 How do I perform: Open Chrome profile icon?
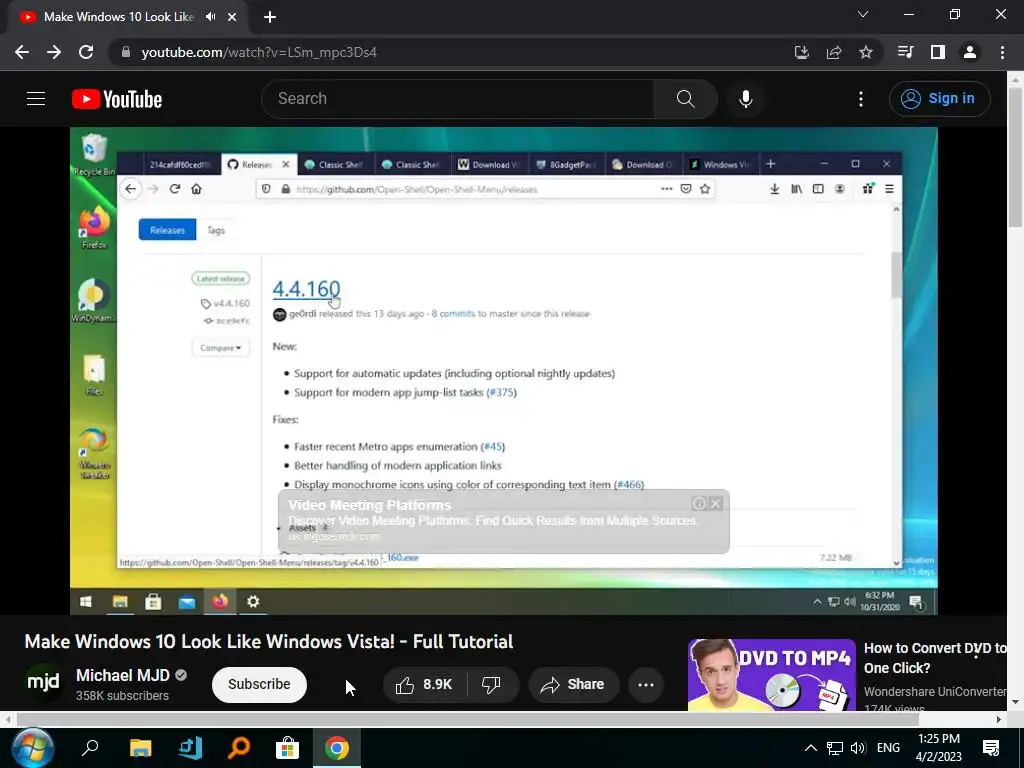970,52
